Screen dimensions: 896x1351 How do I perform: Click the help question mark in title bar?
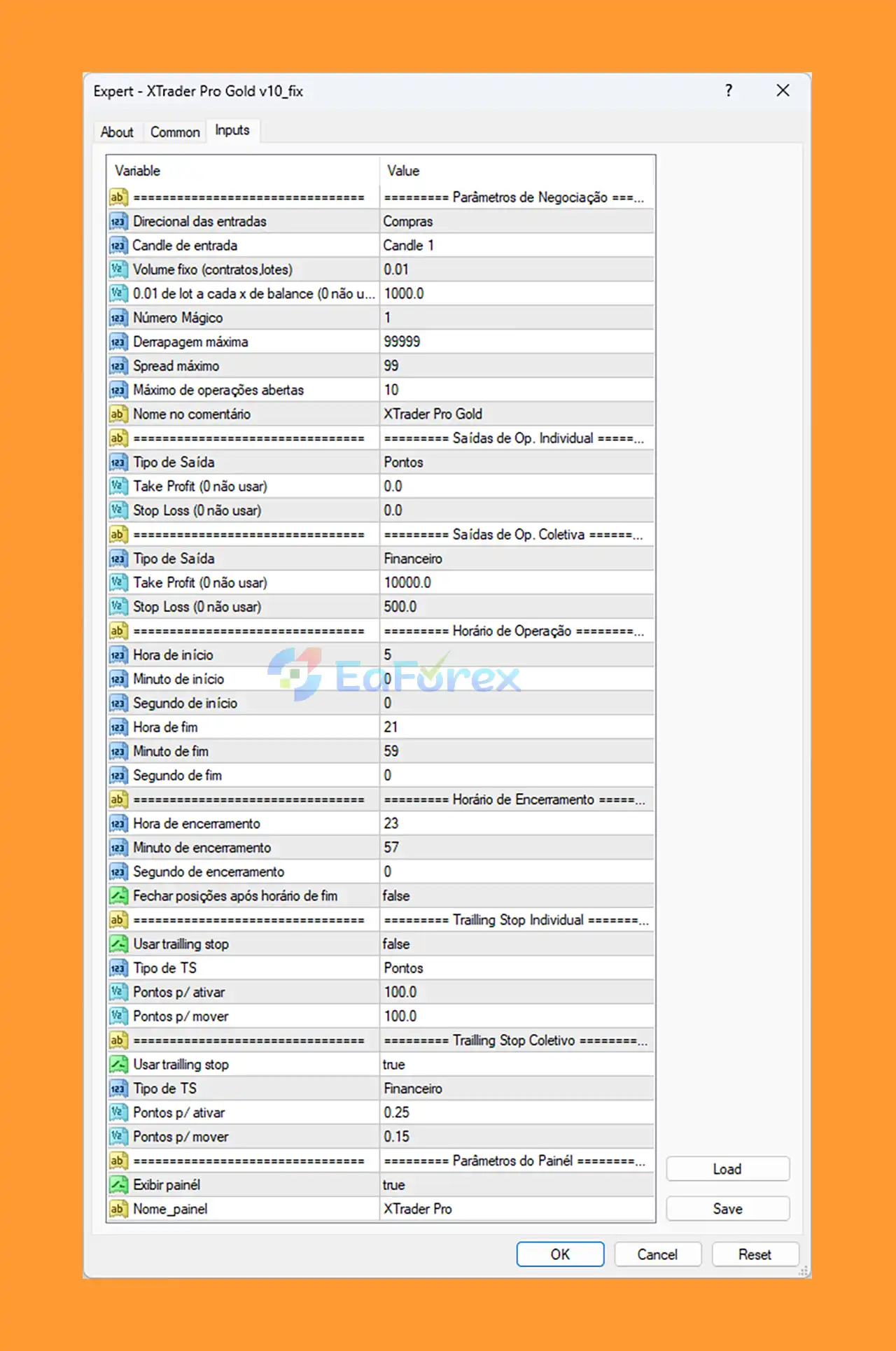[x=729, y=90]
